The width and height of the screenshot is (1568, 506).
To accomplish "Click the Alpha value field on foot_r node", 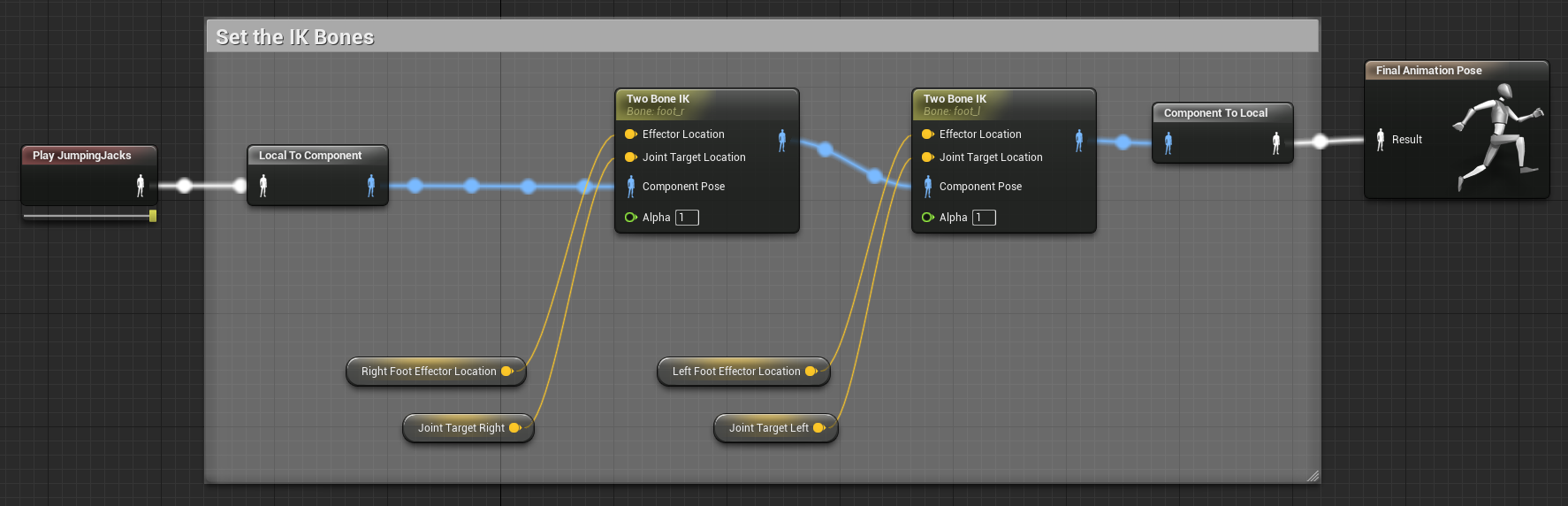I will (x=687, y=218).
